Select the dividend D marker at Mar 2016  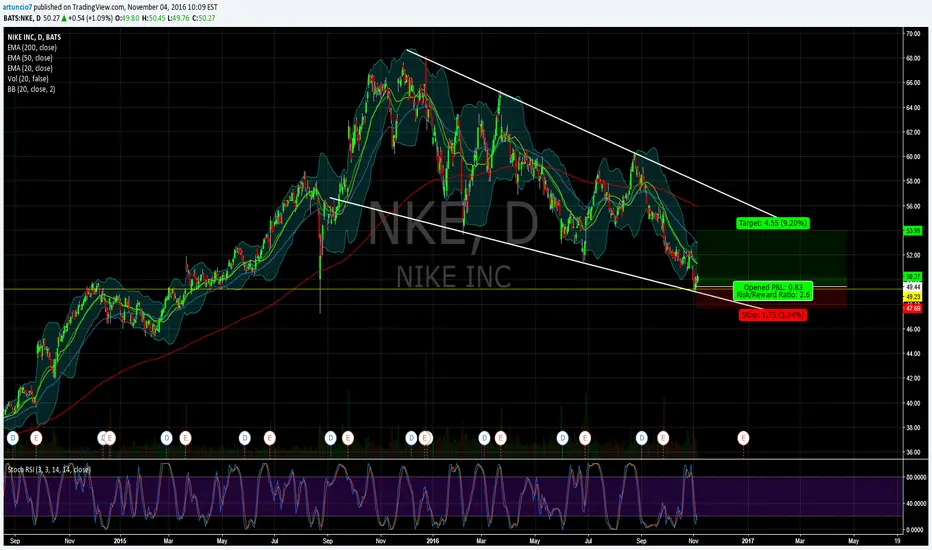point(484,438)
